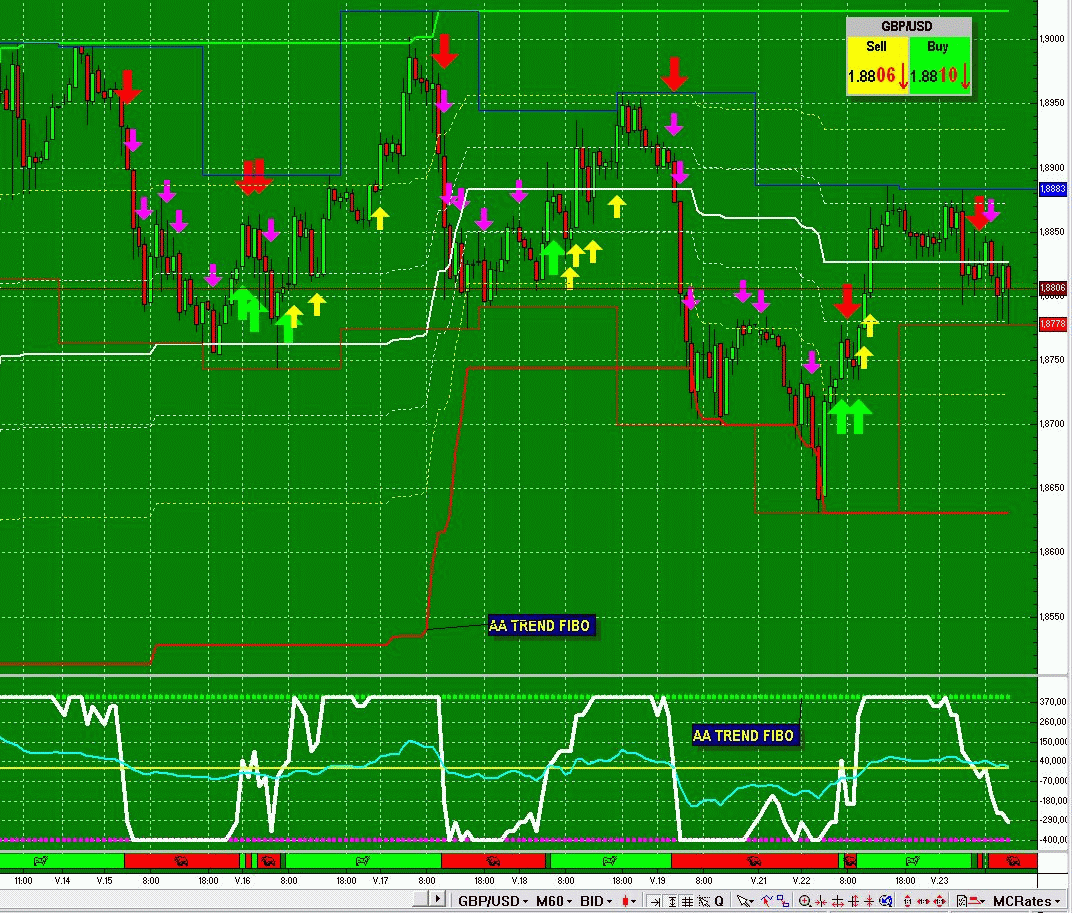Click the yellow Sell 1.8806 button
The image size is (1072, 913).
(877, 64)
